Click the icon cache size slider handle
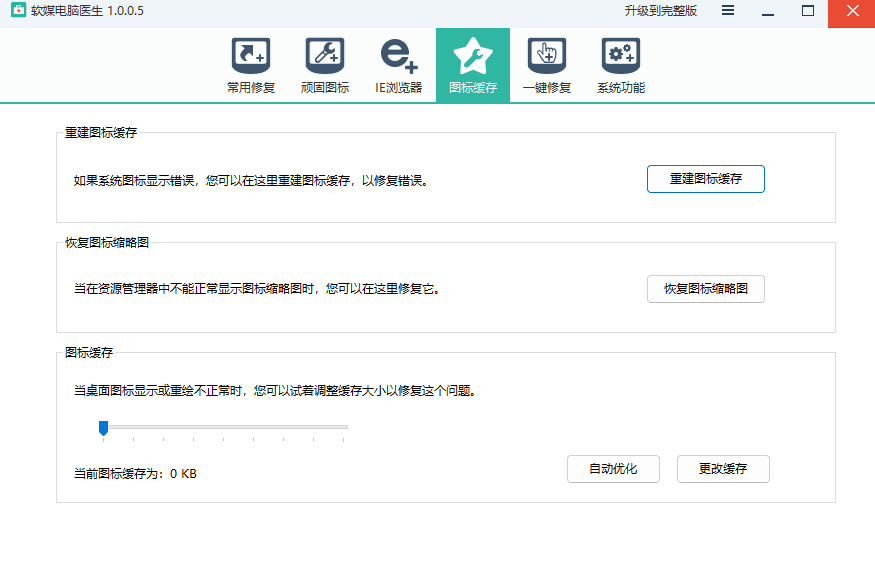This screenshot has height=569, width=875. tap(103, 428)
